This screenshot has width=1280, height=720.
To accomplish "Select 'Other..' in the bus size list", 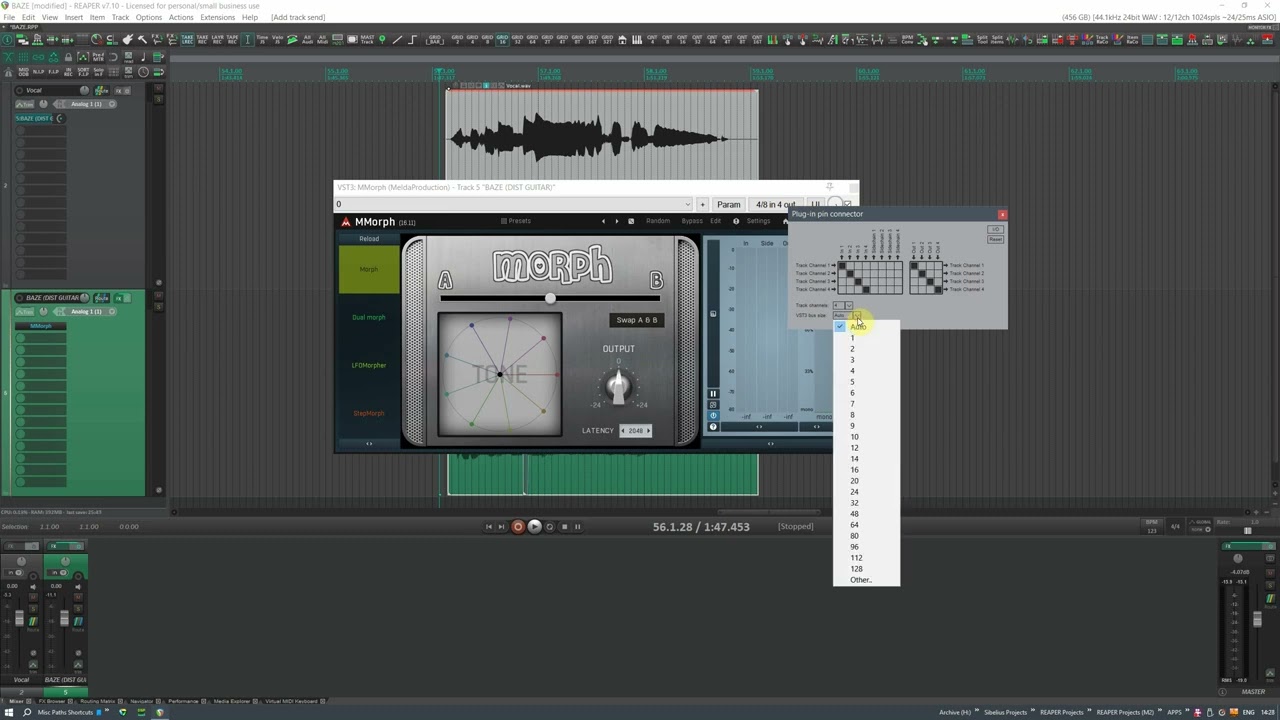I will [866, 580].
